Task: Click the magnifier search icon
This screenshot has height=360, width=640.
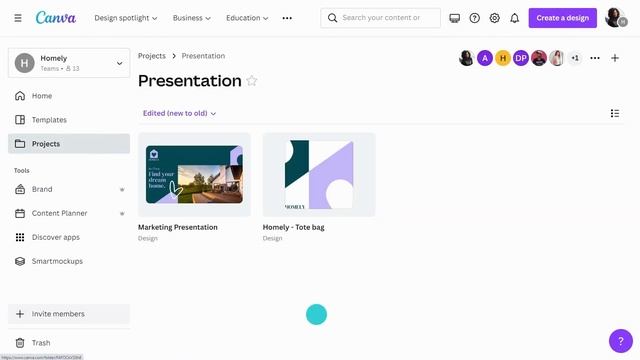Action: tap(332, 18)
